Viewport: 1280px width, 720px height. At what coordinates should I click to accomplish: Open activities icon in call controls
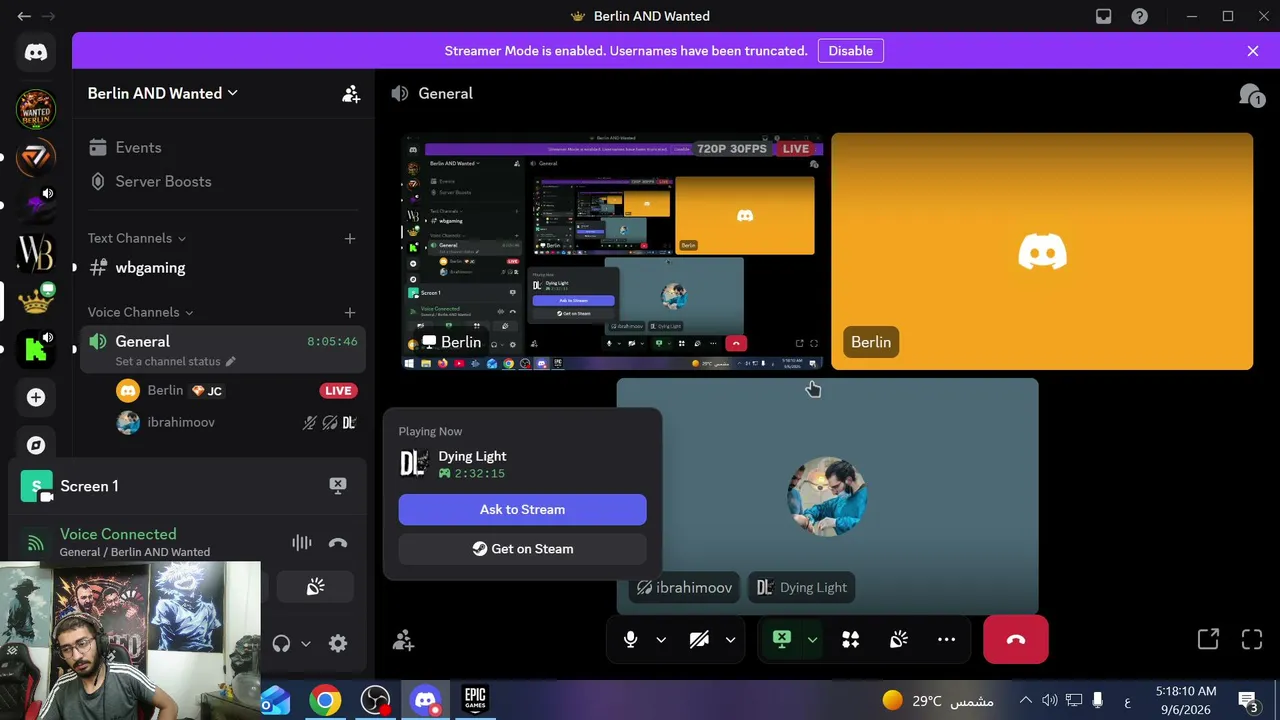851,640
